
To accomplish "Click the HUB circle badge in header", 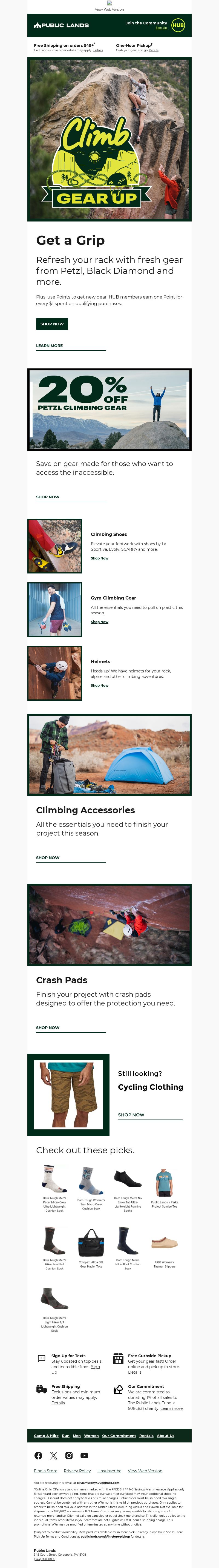I will pyautogui.click(x=178, y=25).
